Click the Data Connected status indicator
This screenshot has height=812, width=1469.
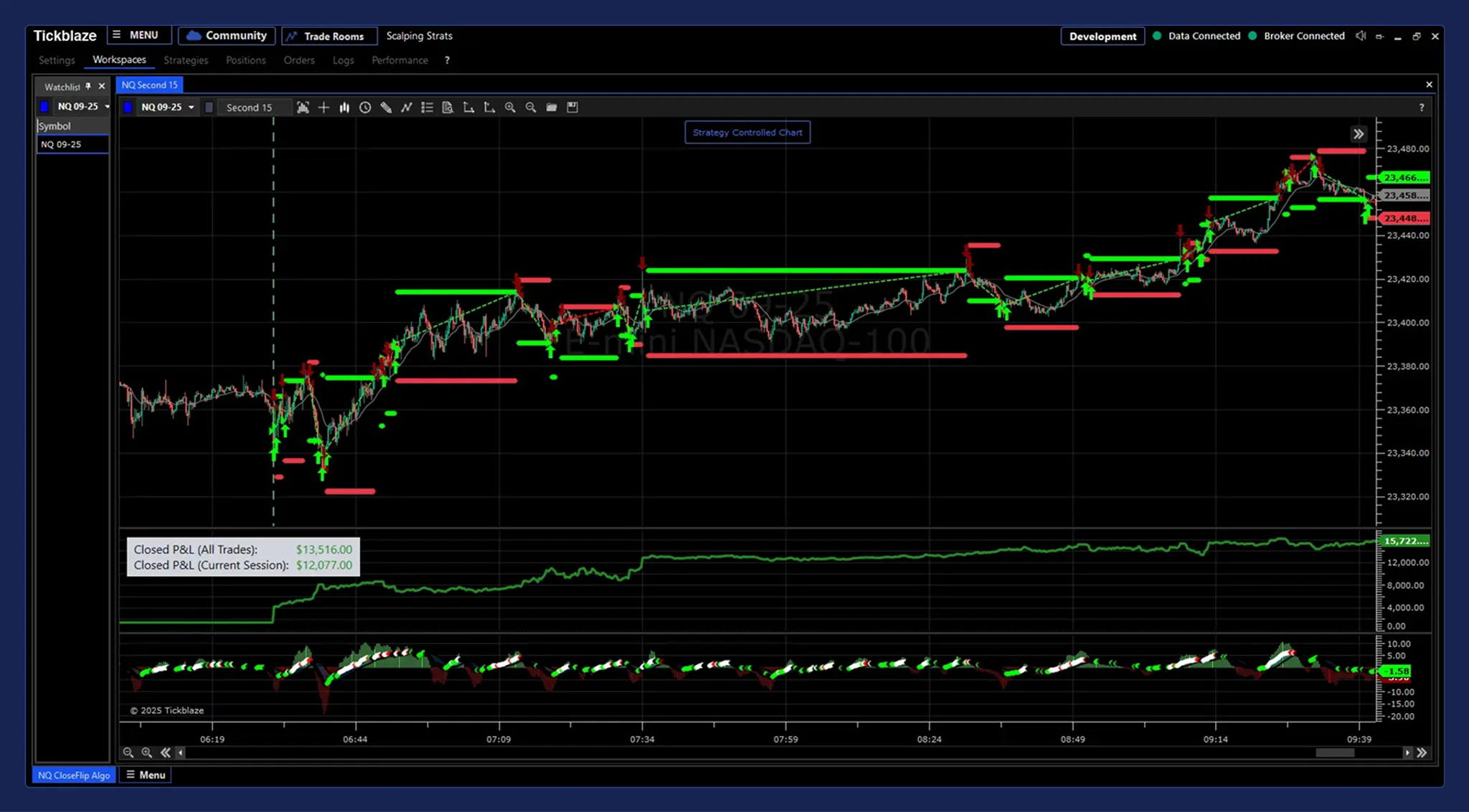(x=1196, y=36)
